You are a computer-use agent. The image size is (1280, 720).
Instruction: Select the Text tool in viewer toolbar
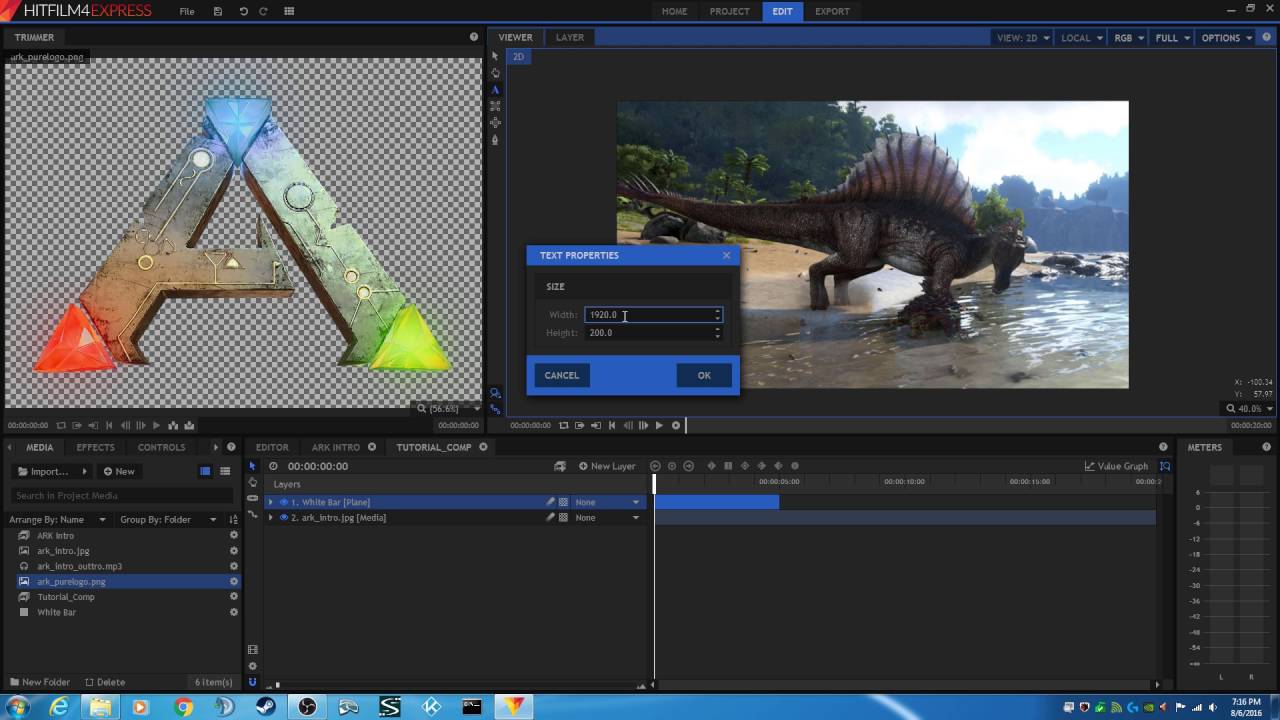(495, 89)
